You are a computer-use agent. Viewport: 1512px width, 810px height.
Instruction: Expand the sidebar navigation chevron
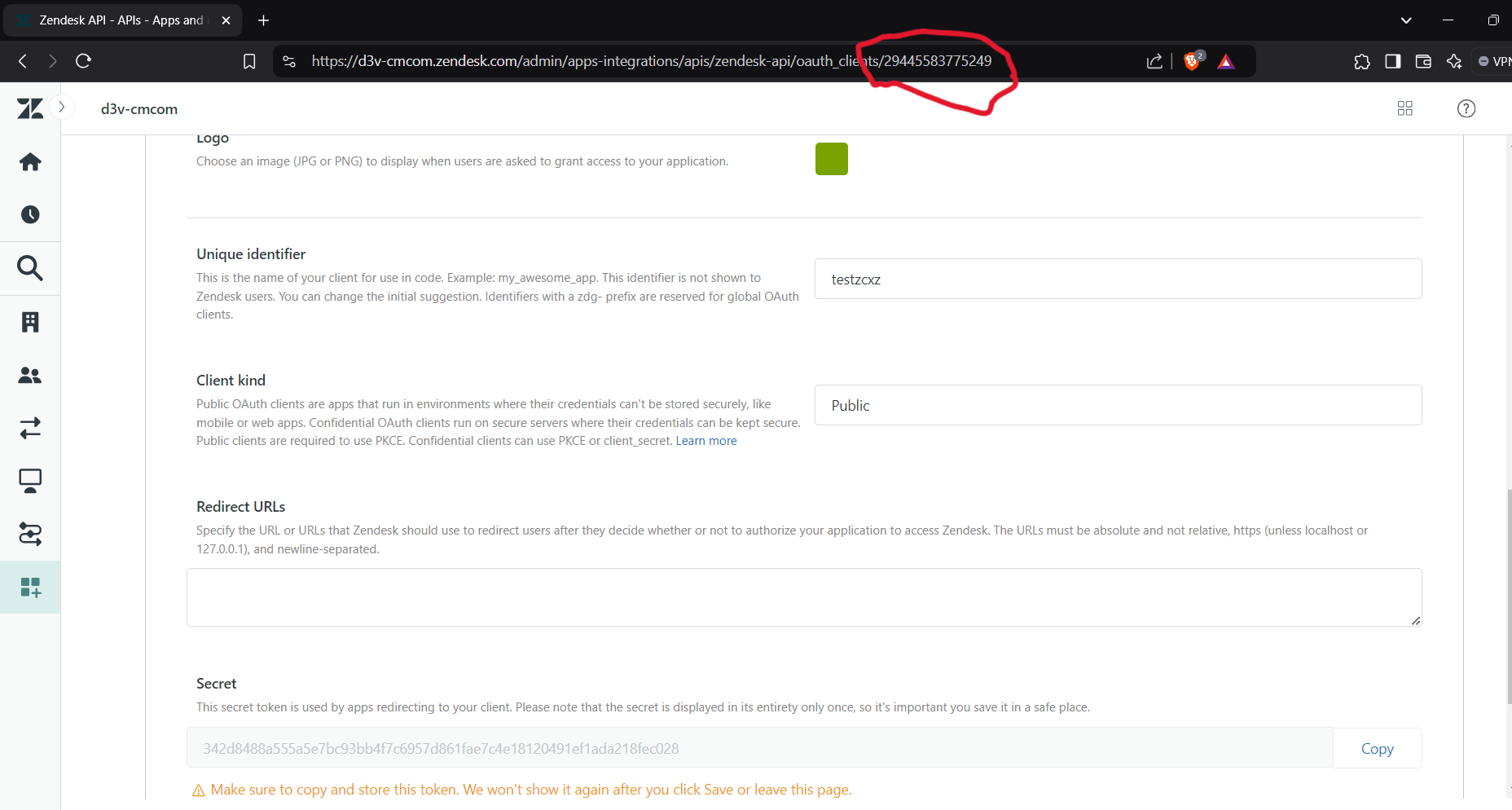pyautogui.click(x=62, y=107)
